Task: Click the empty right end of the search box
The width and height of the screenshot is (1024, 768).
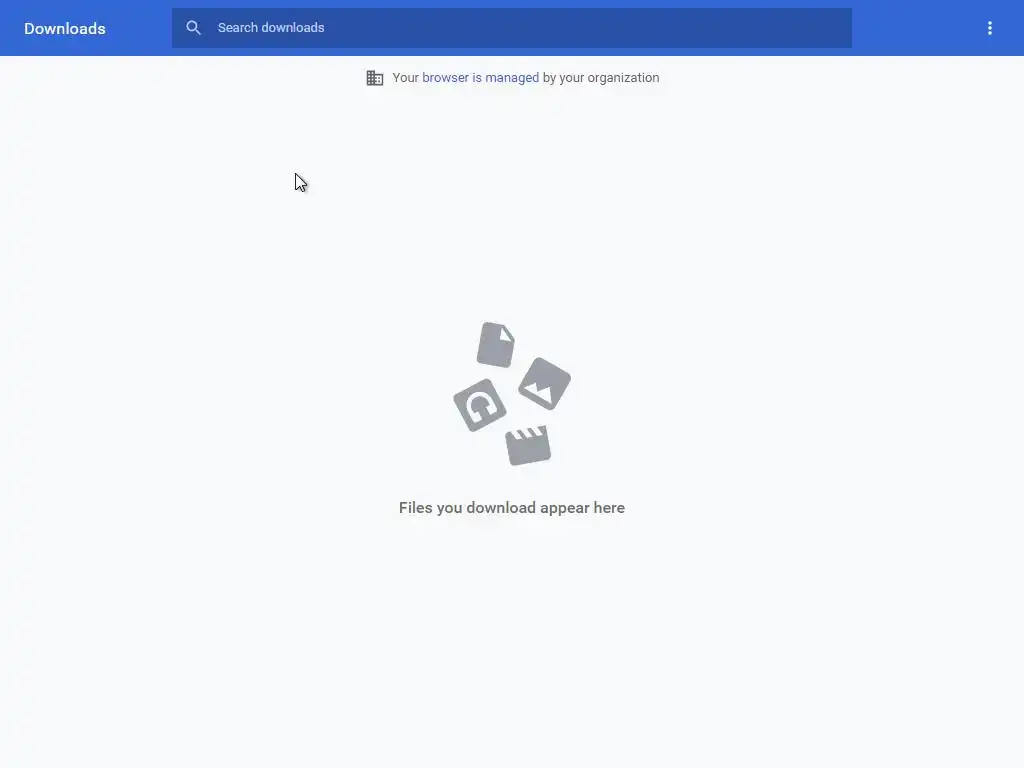Action: (x=751, y=28)
